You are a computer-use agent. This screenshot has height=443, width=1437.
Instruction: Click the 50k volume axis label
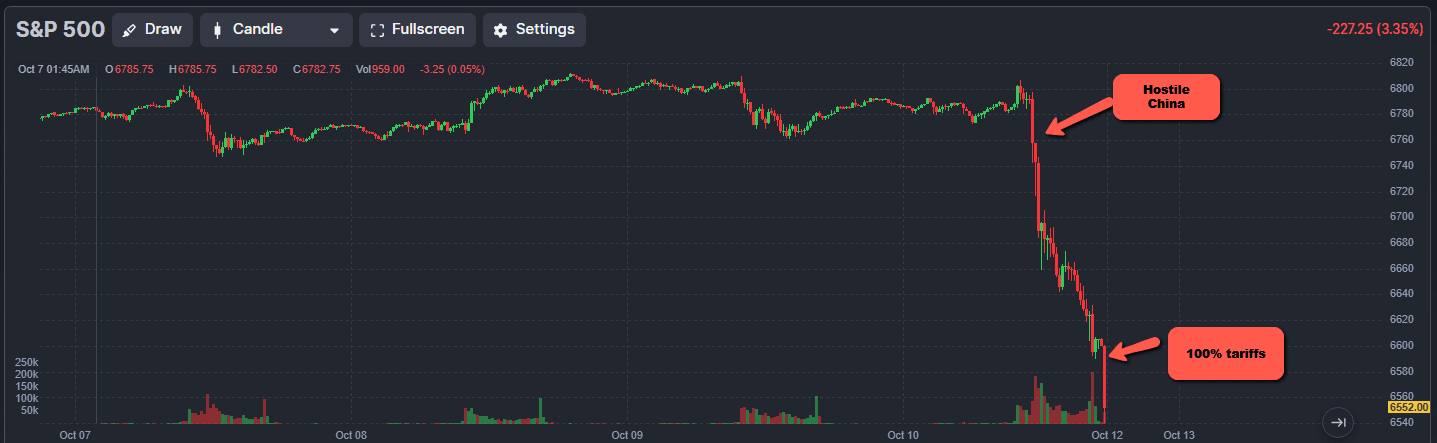29,410
